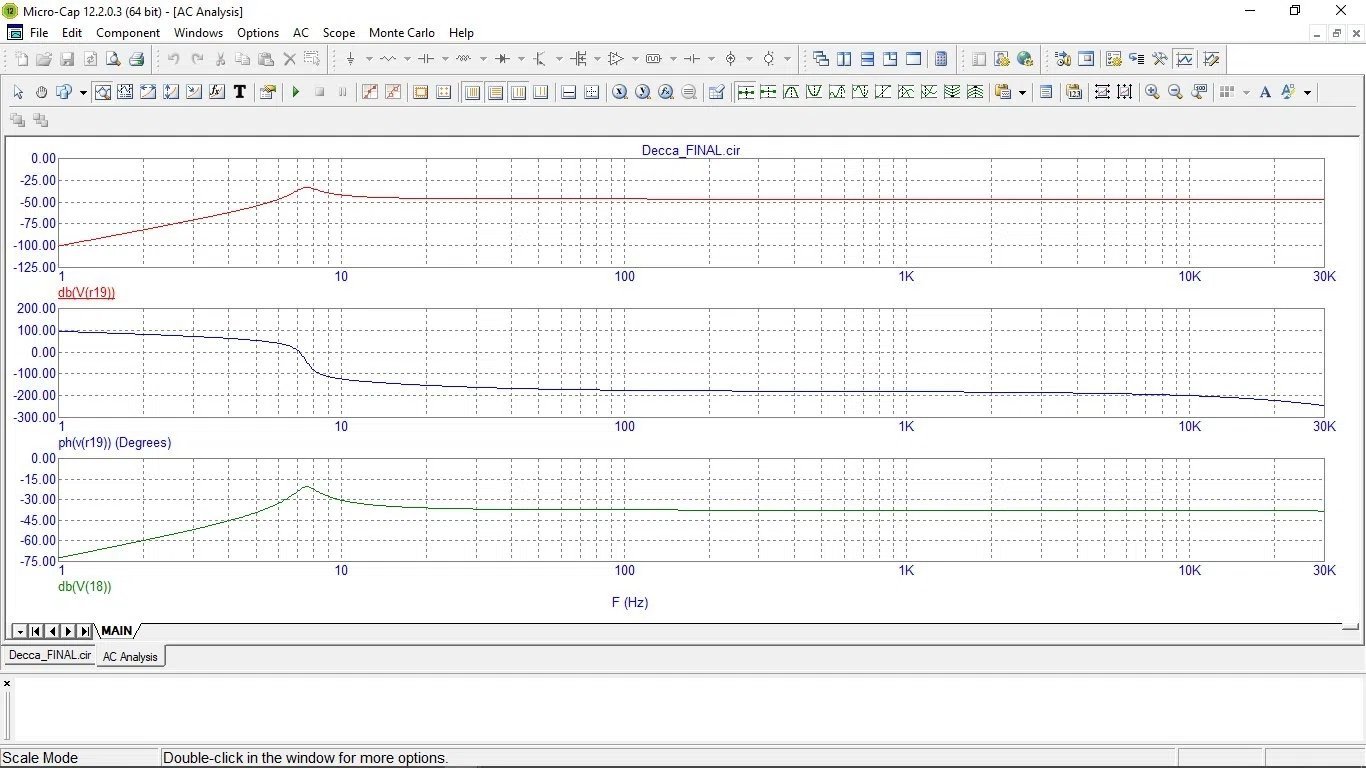
Task: Open the Component menu
Action: 128,33
